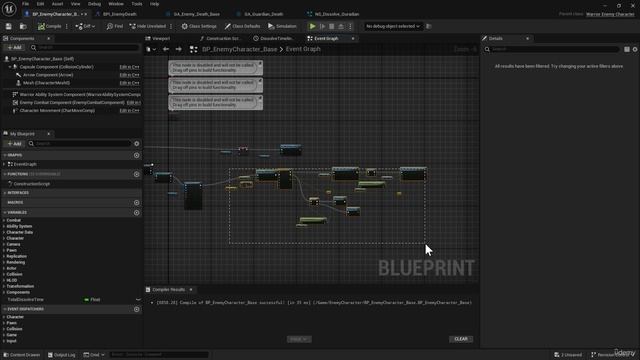
Task: Select Enemy Combat Component row
Action: click(72, 102)
